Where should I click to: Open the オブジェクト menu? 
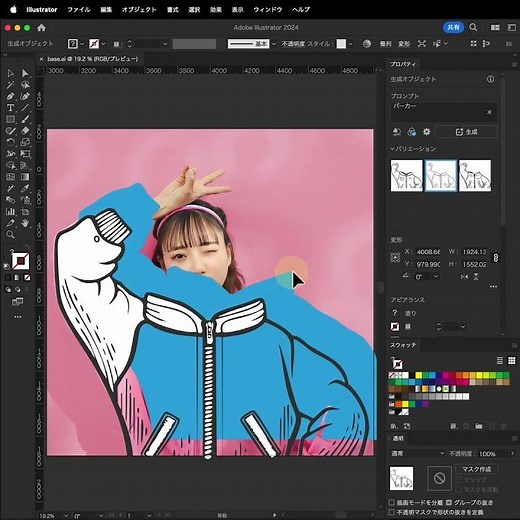click(139, 10)
